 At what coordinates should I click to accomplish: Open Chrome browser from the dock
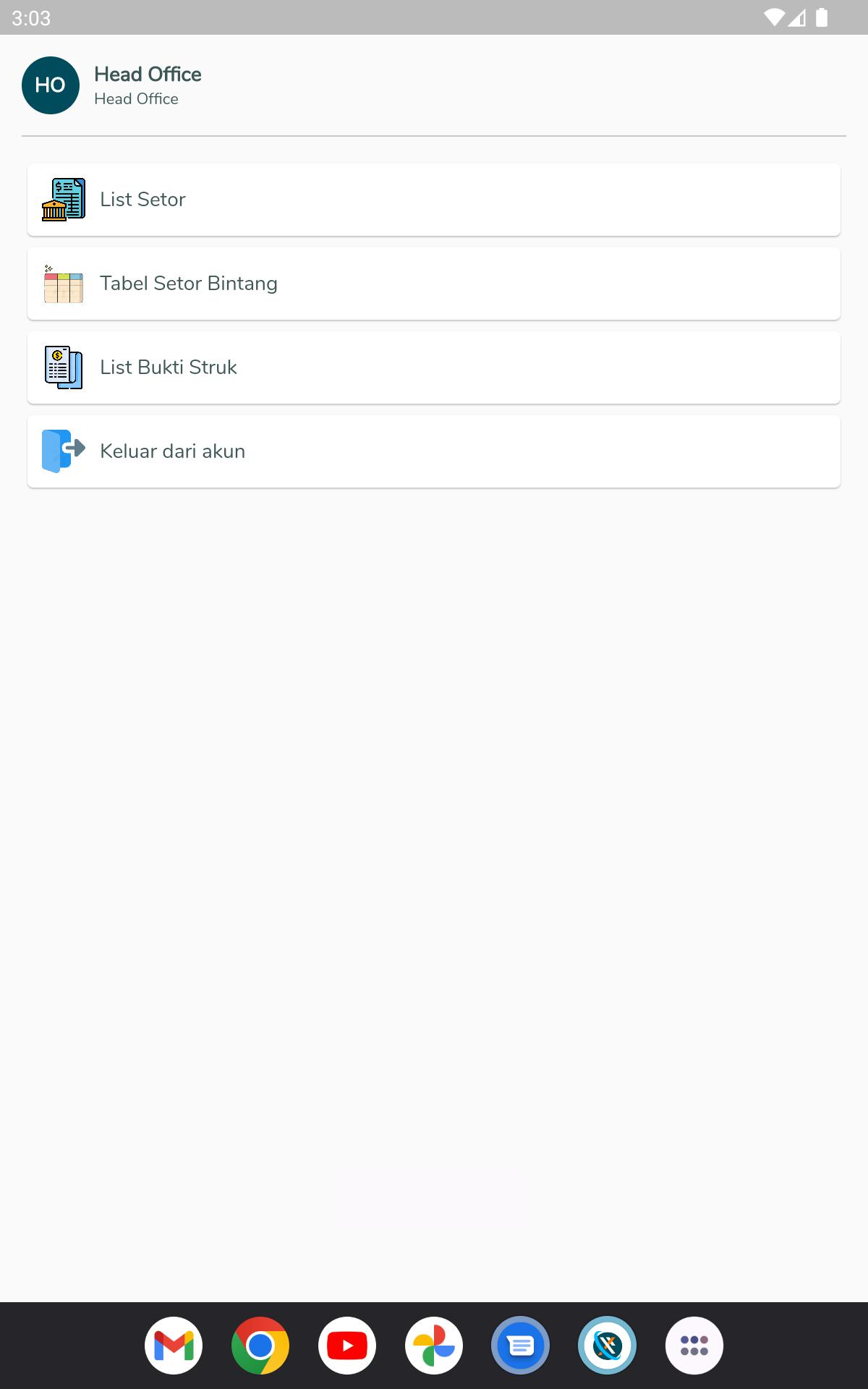[260, 1346]
